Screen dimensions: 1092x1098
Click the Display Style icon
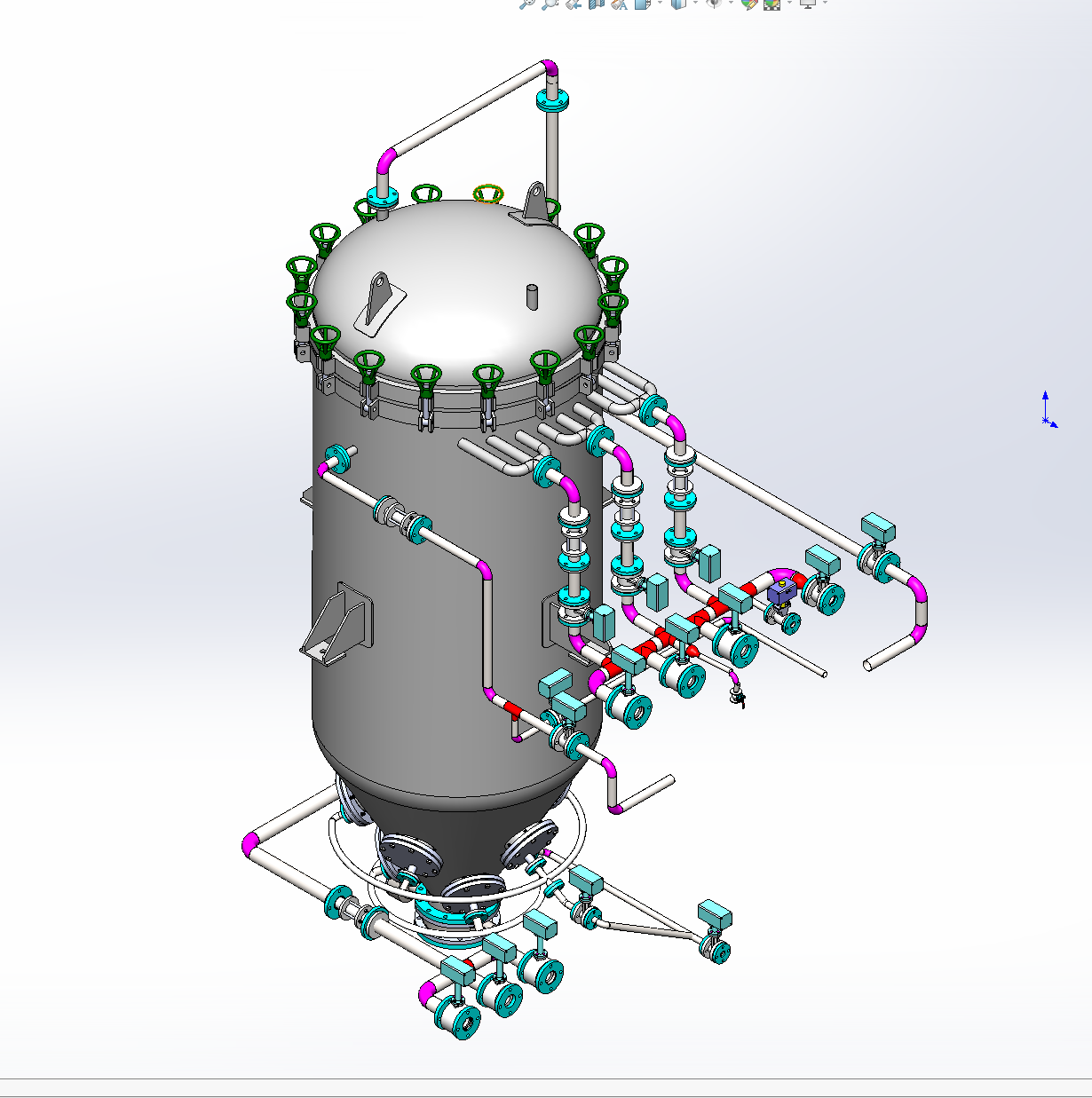679,4
